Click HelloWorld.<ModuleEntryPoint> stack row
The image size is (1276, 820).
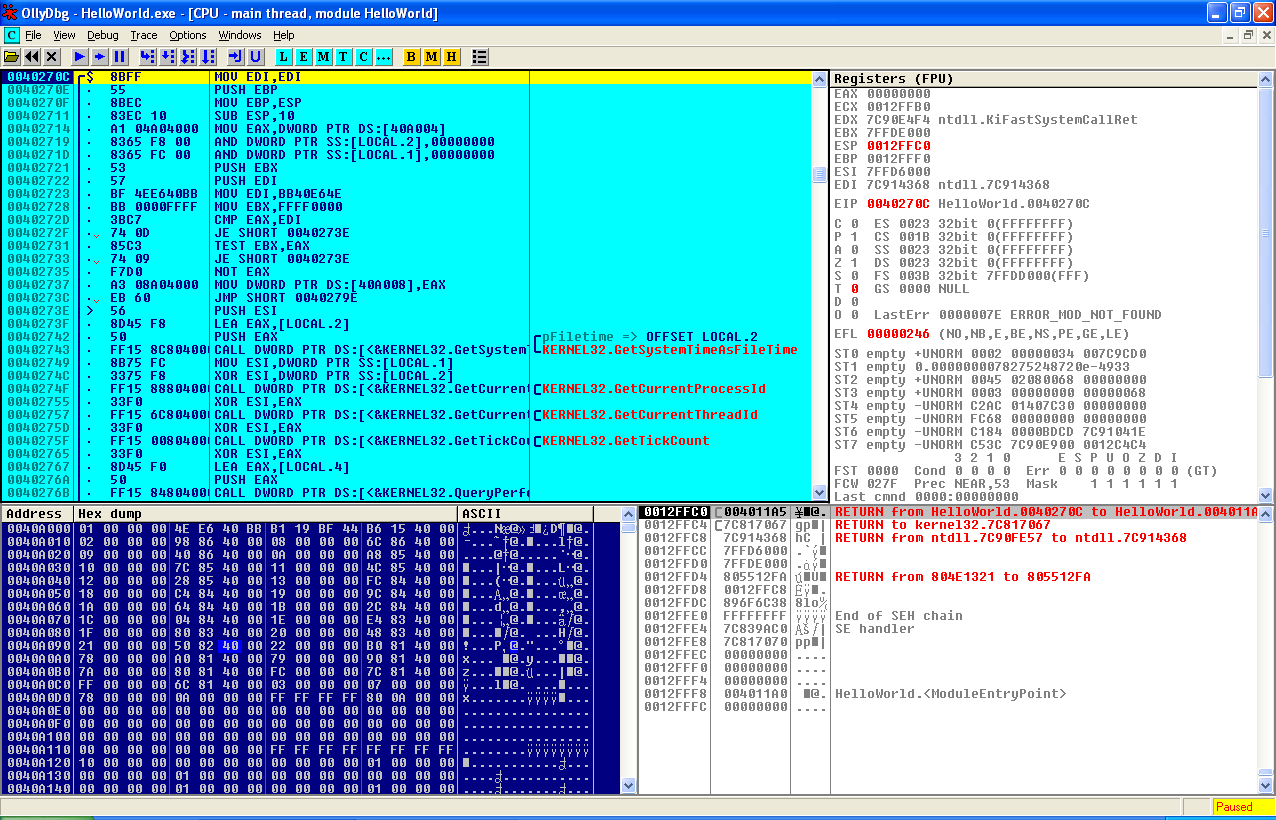[951, 694]
